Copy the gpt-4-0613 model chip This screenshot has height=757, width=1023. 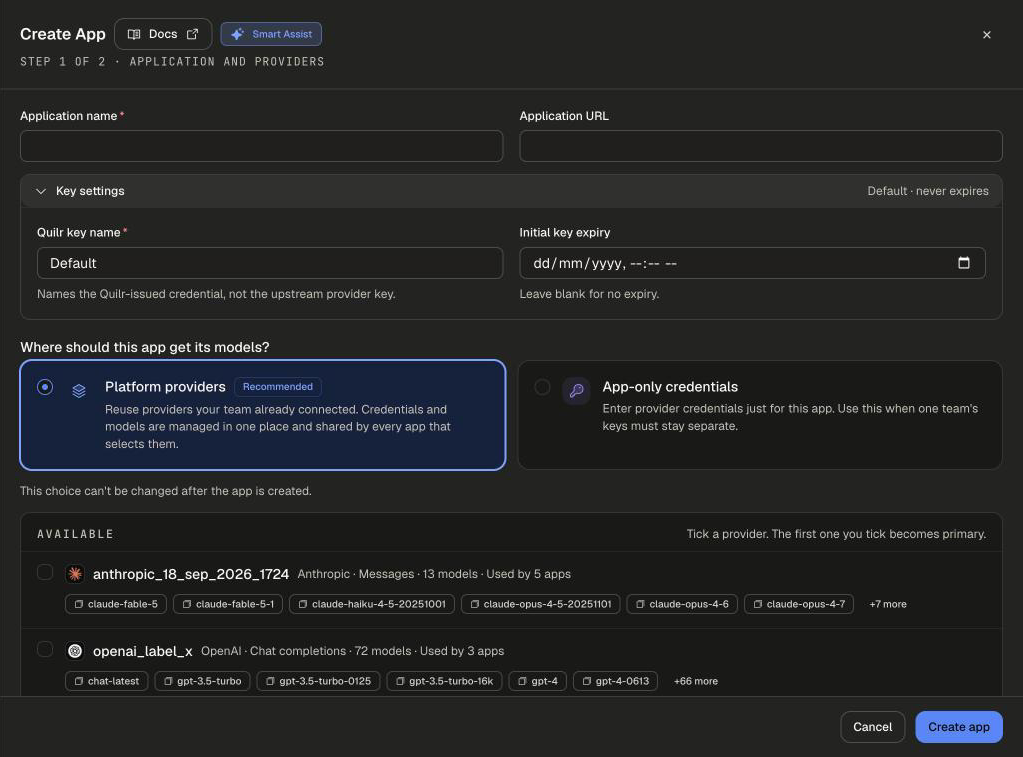[x=615, y=681]
